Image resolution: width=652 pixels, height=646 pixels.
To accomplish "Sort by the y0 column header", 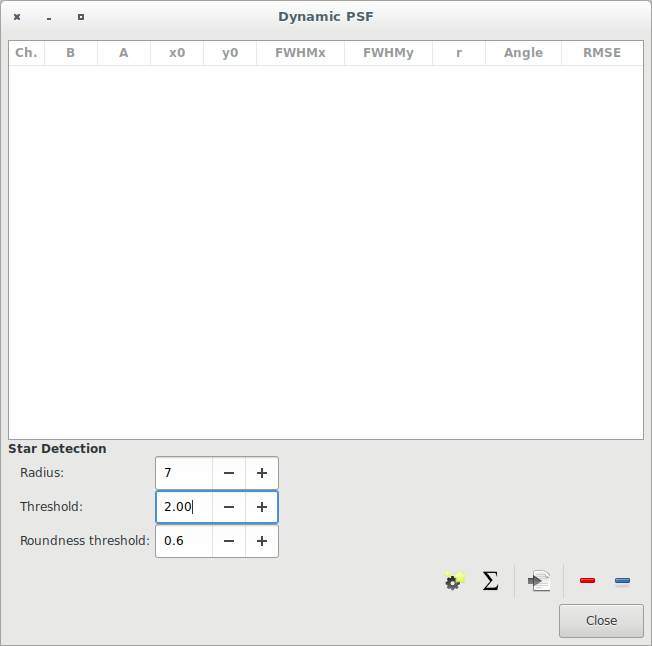I will pos(230,53).
